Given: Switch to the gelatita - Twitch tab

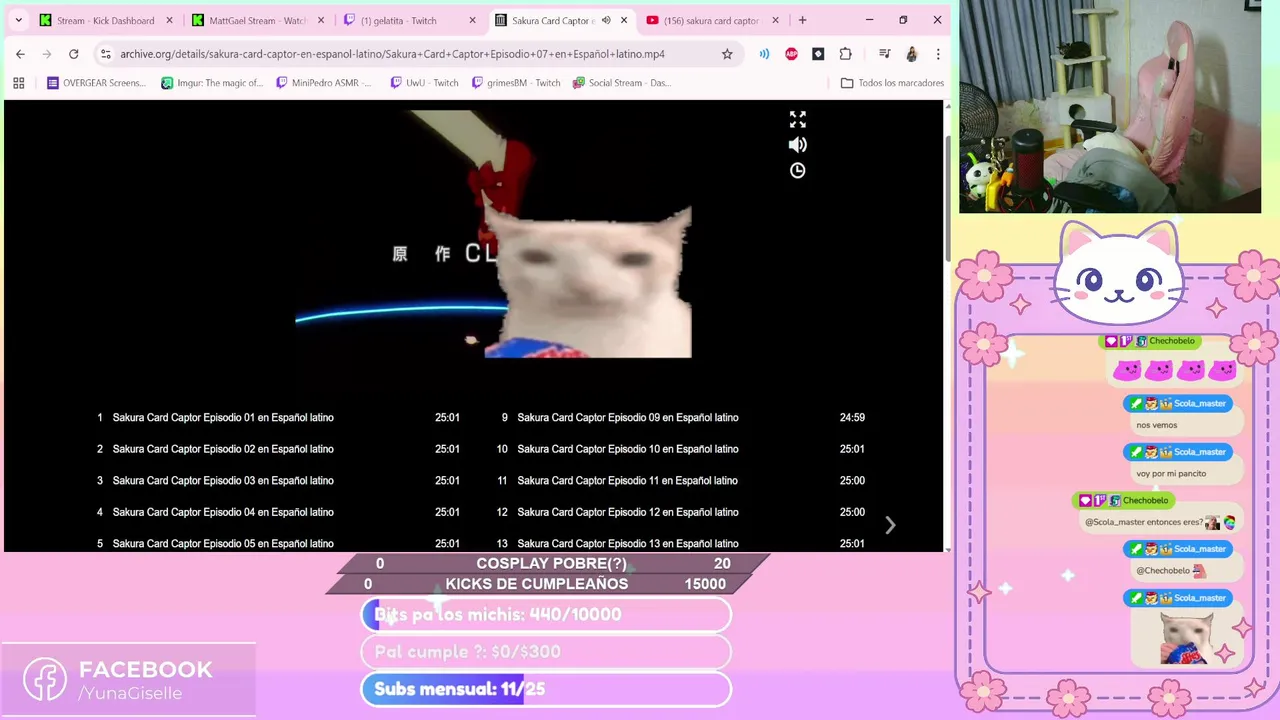Looking at the screenshot, I should coord(408,20).
